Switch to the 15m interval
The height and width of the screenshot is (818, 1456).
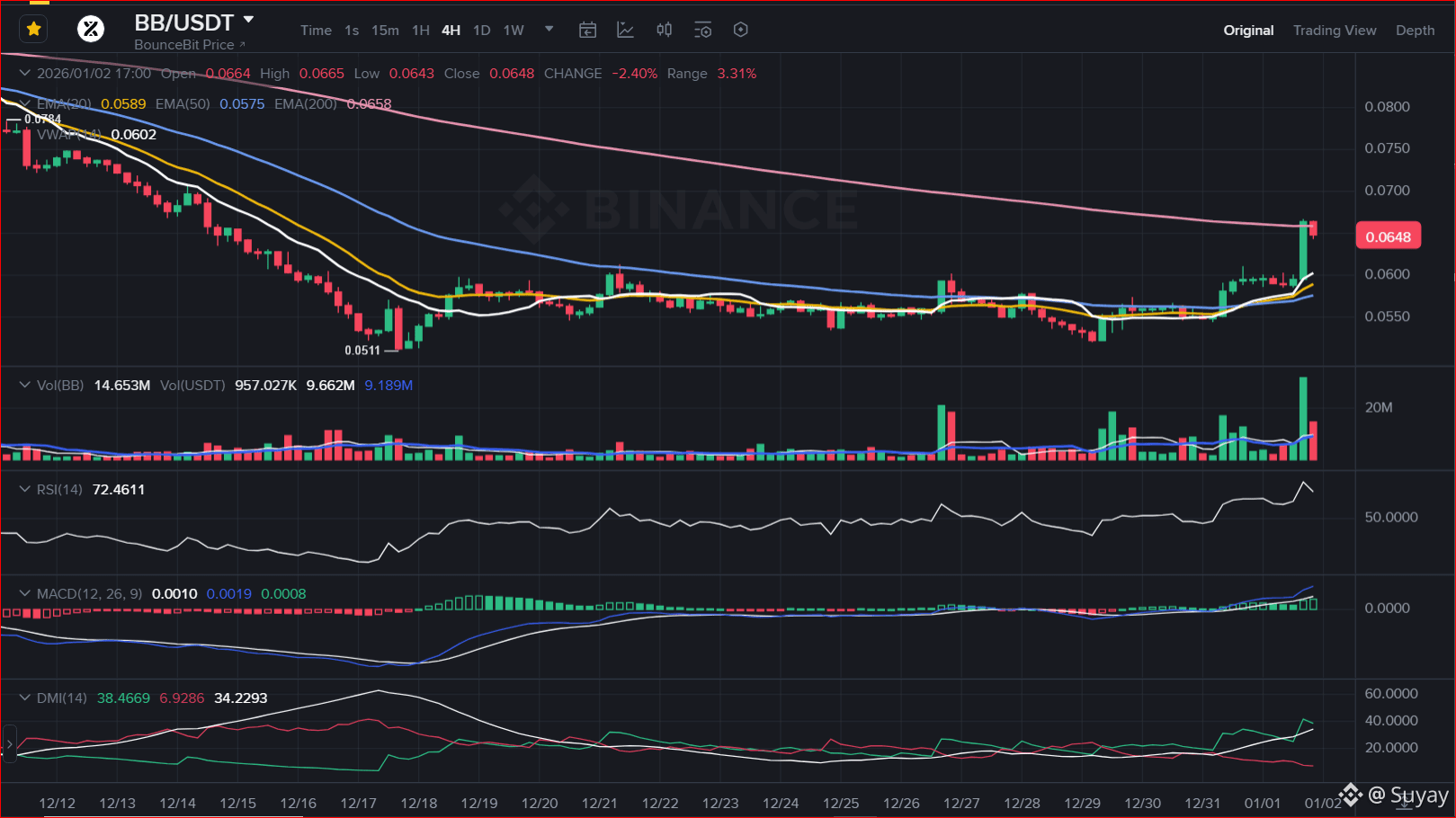(385, 31)
